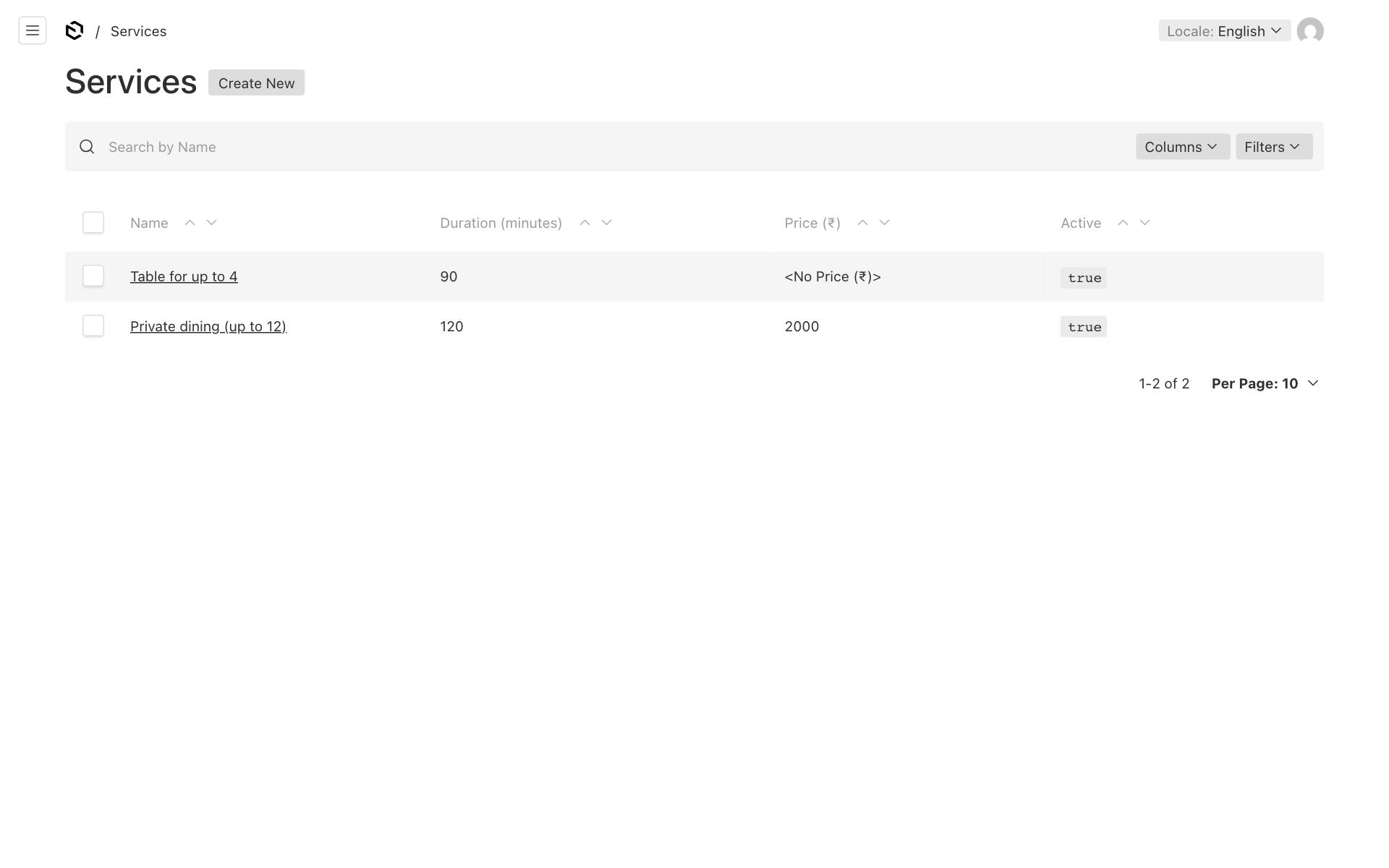Sort Price column ascending

[862, 223]
